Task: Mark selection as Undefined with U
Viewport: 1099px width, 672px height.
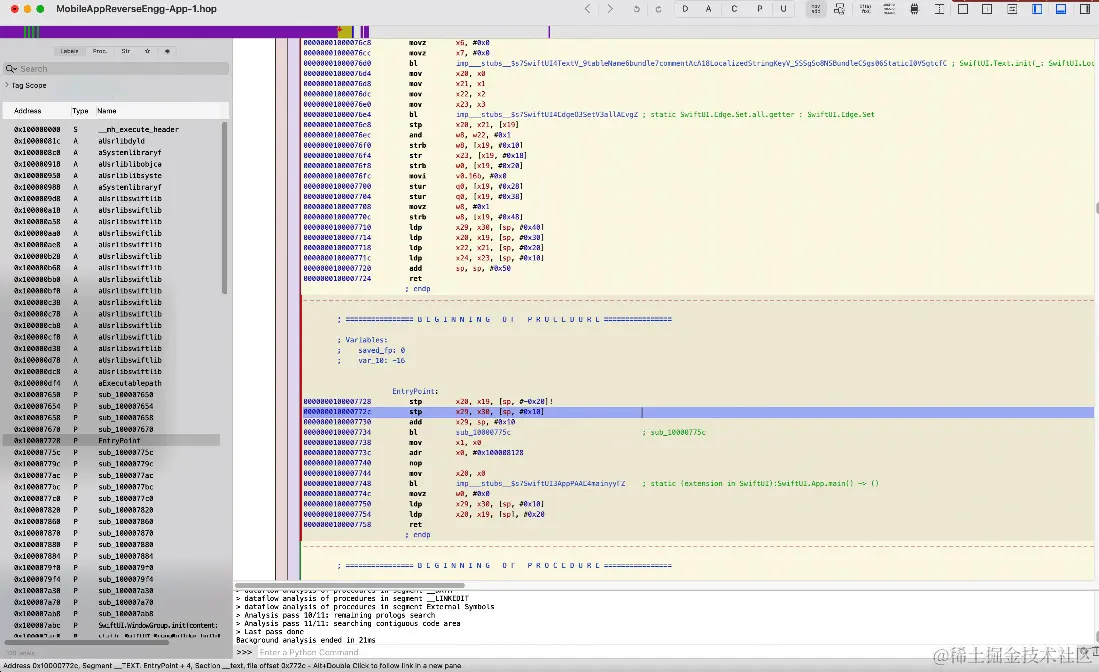Action: pos(783,9)
